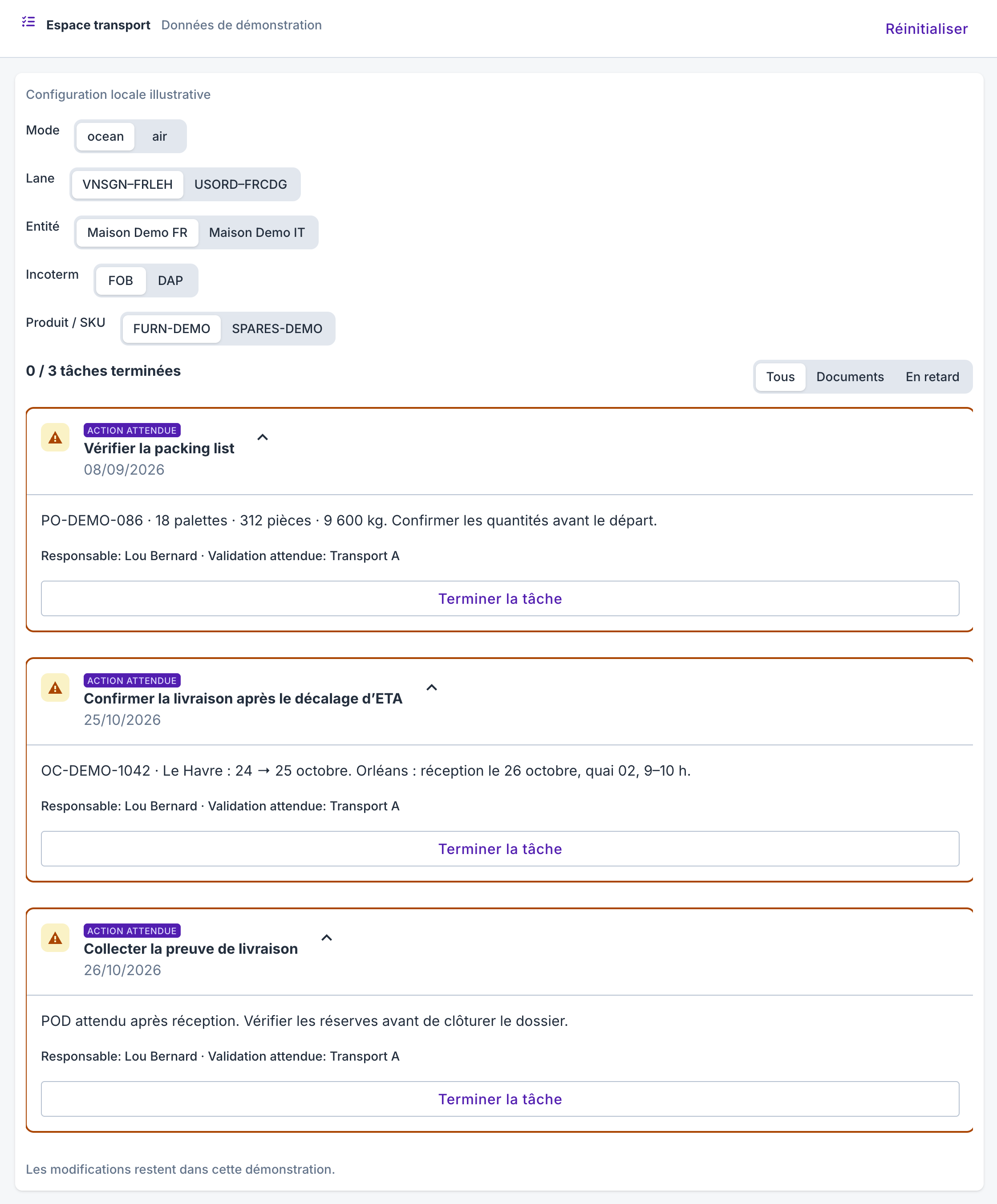Click warning icon on Confirmer la livraison task
997x1204 pixels.
[x=55, y=688]
